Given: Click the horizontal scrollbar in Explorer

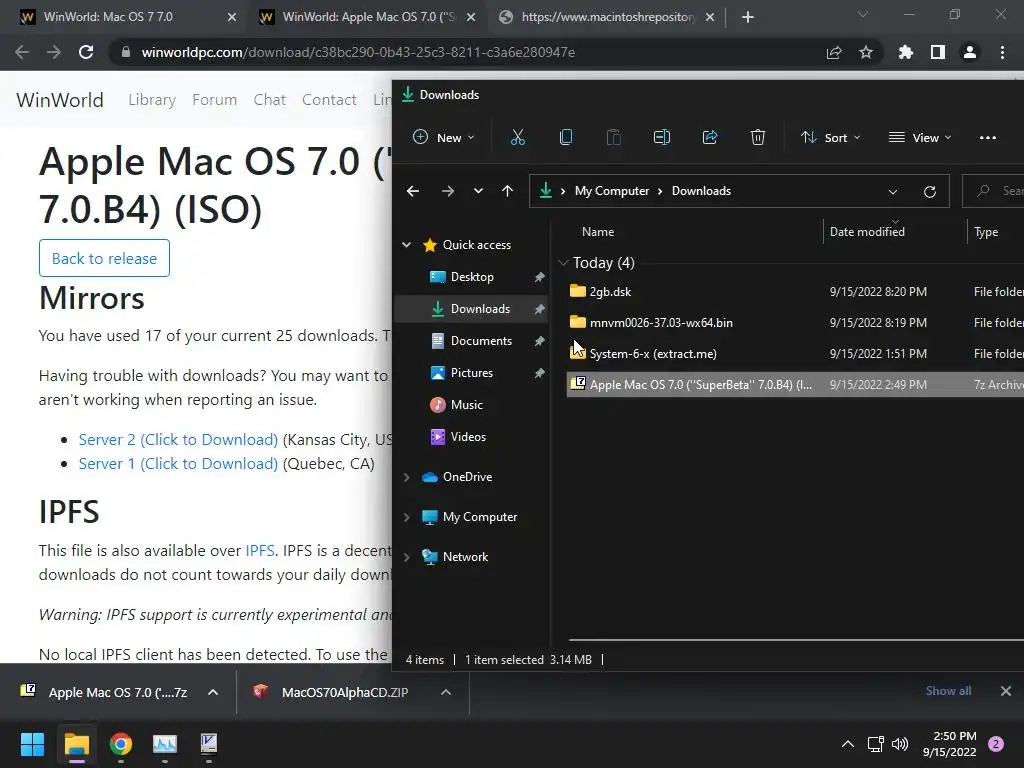Looking at the screenshot, I should (x=796, y=640).
